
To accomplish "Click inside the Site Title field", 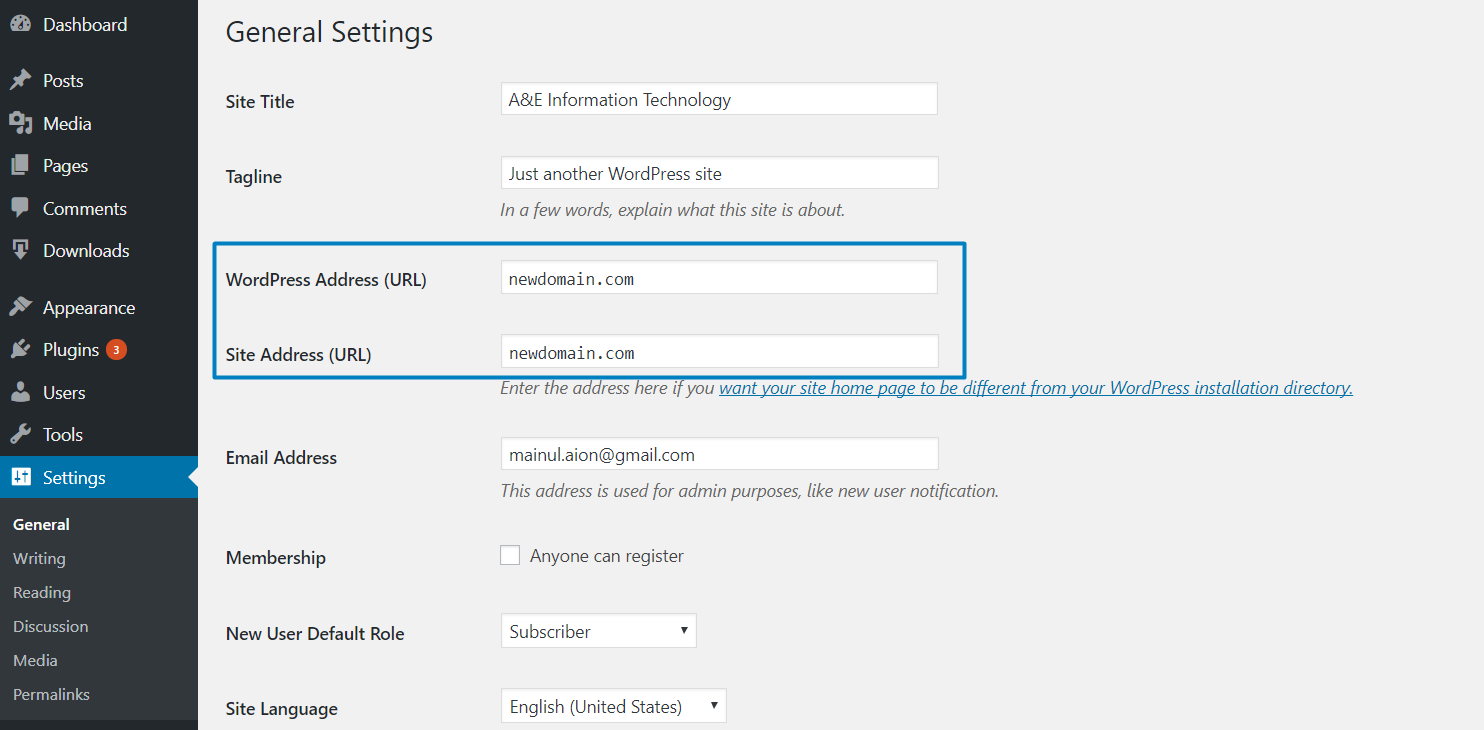I will tap(718, 98).
